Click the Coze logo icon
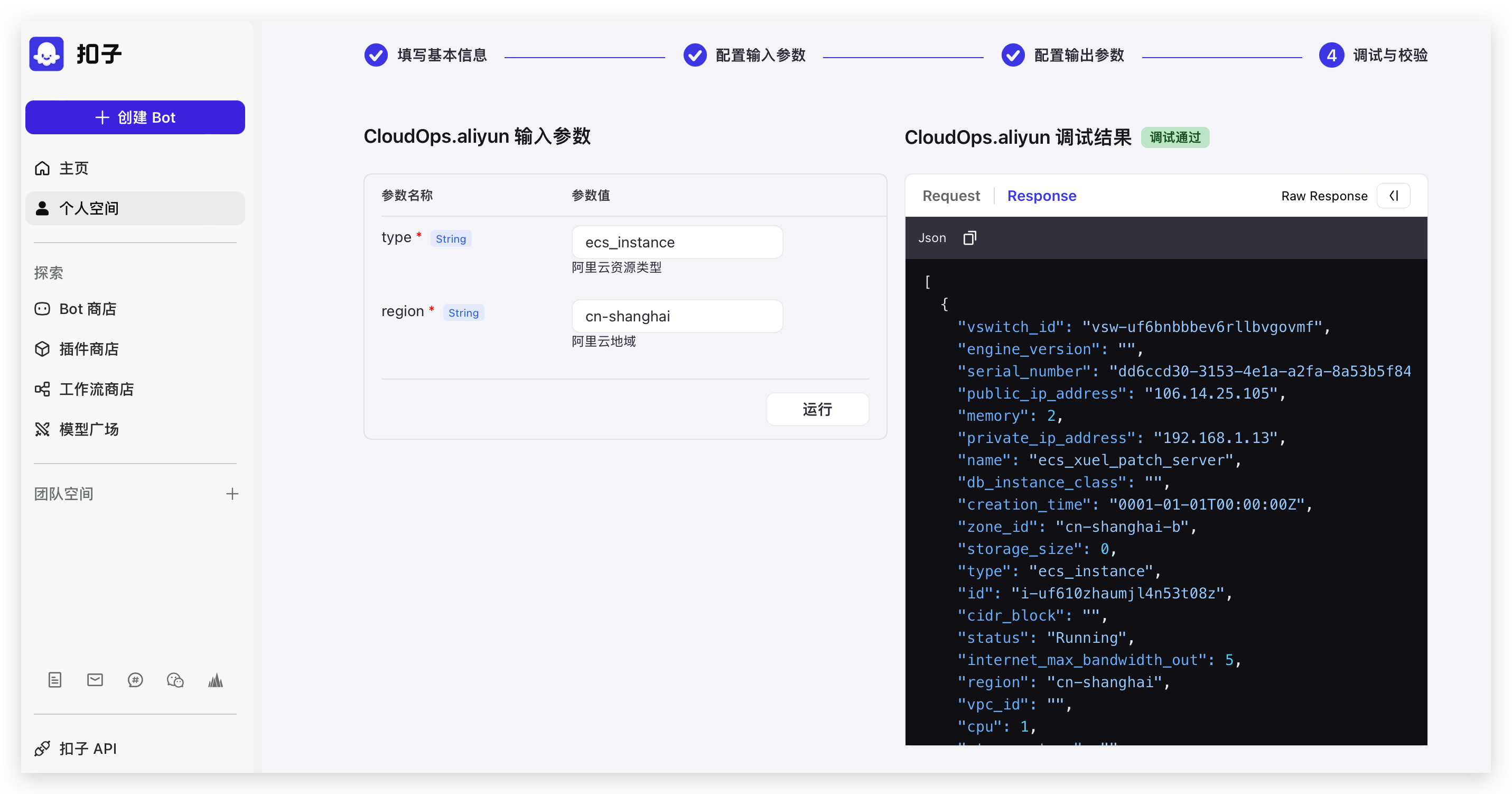This screenshot has height=794, width=1512. coord(46,54)
